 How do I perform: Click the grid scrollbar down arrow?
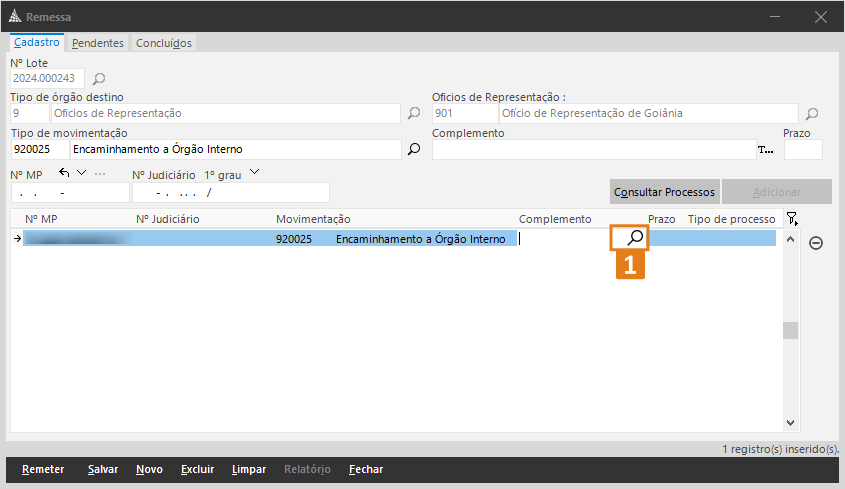791,423
